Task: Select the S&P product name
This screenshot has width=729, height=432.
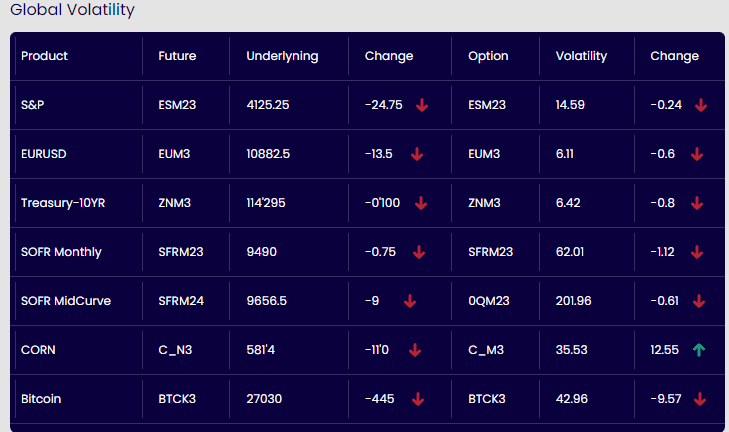Action: point(32,105)
